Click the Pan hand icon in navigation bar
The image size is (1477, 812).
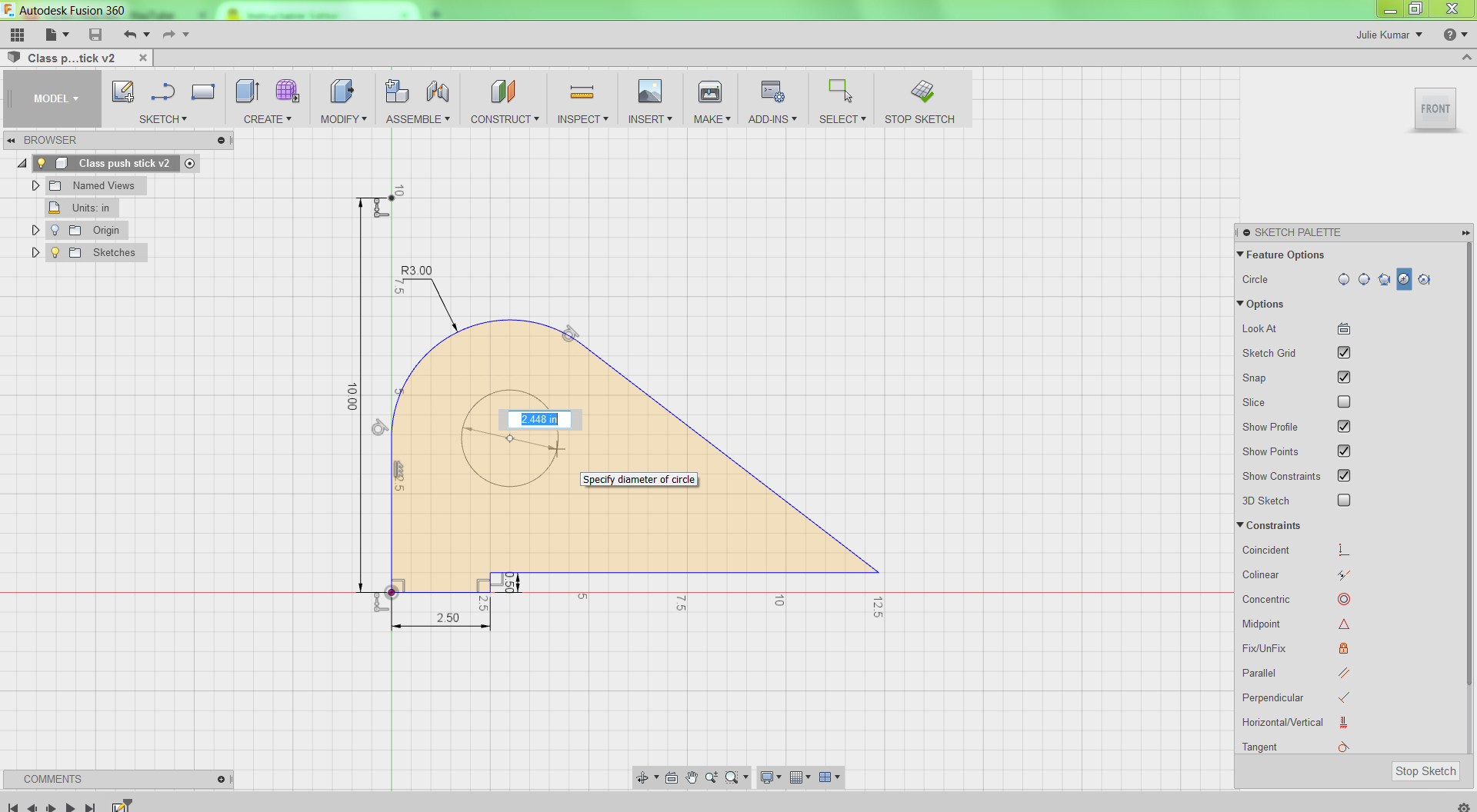coord(692,777)
